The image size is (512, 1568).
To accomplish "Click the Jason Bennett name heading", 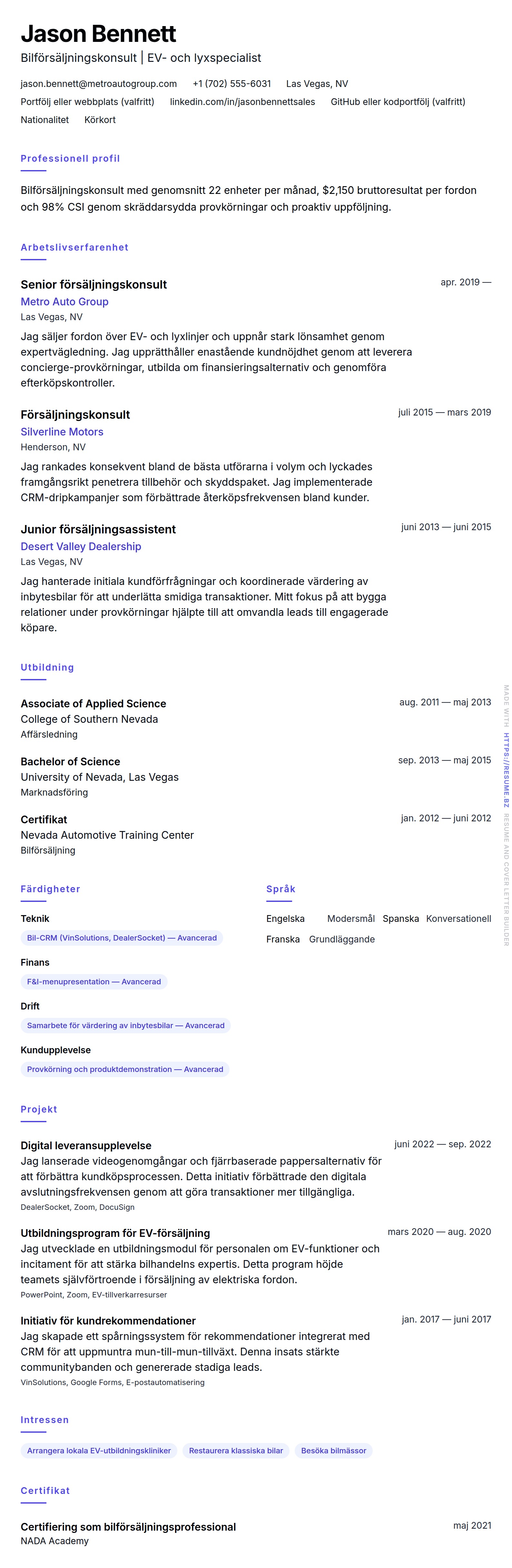I will coord(98,34).
